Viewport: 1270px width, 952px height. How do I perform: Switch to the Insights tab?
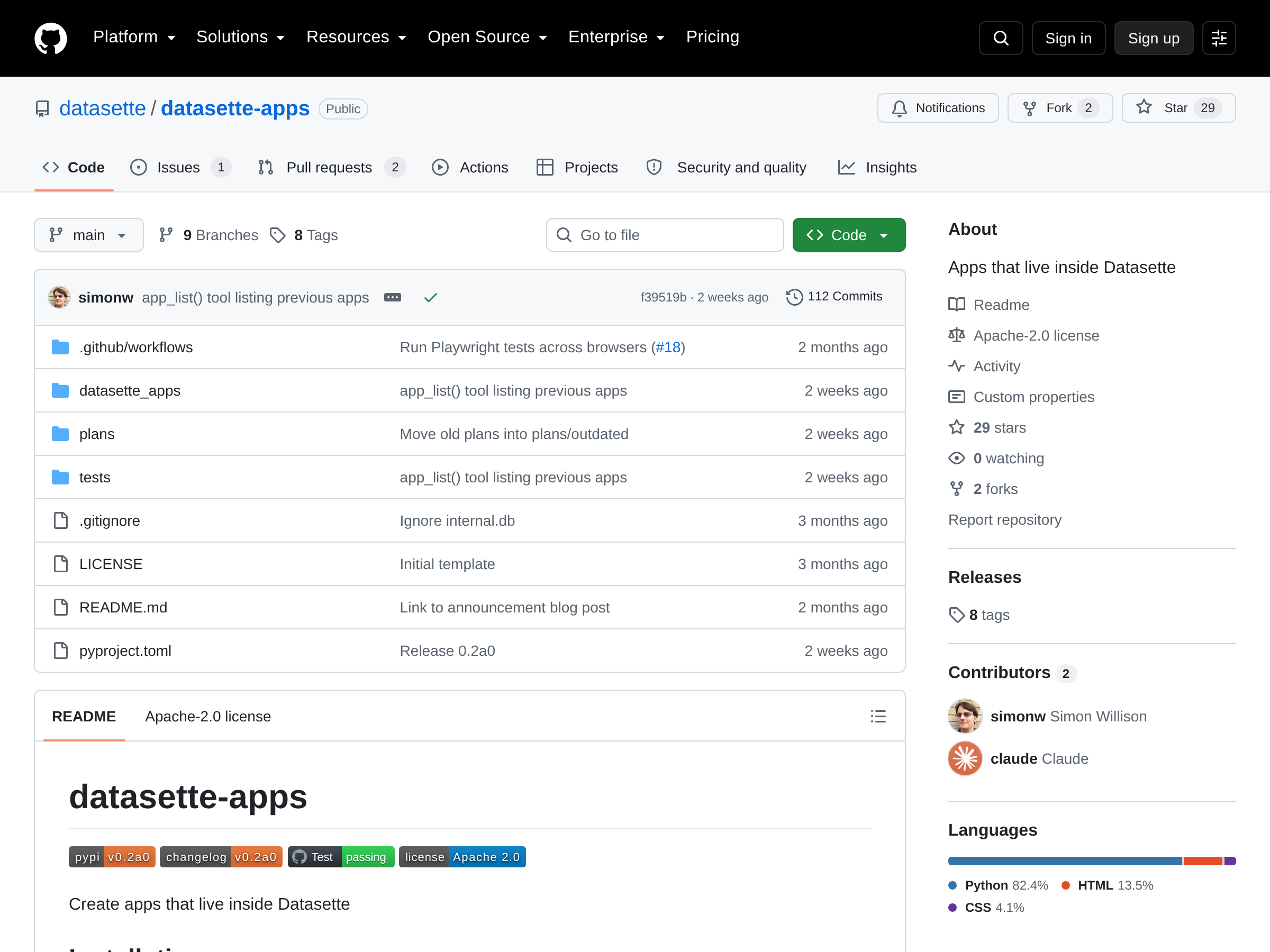877,168
